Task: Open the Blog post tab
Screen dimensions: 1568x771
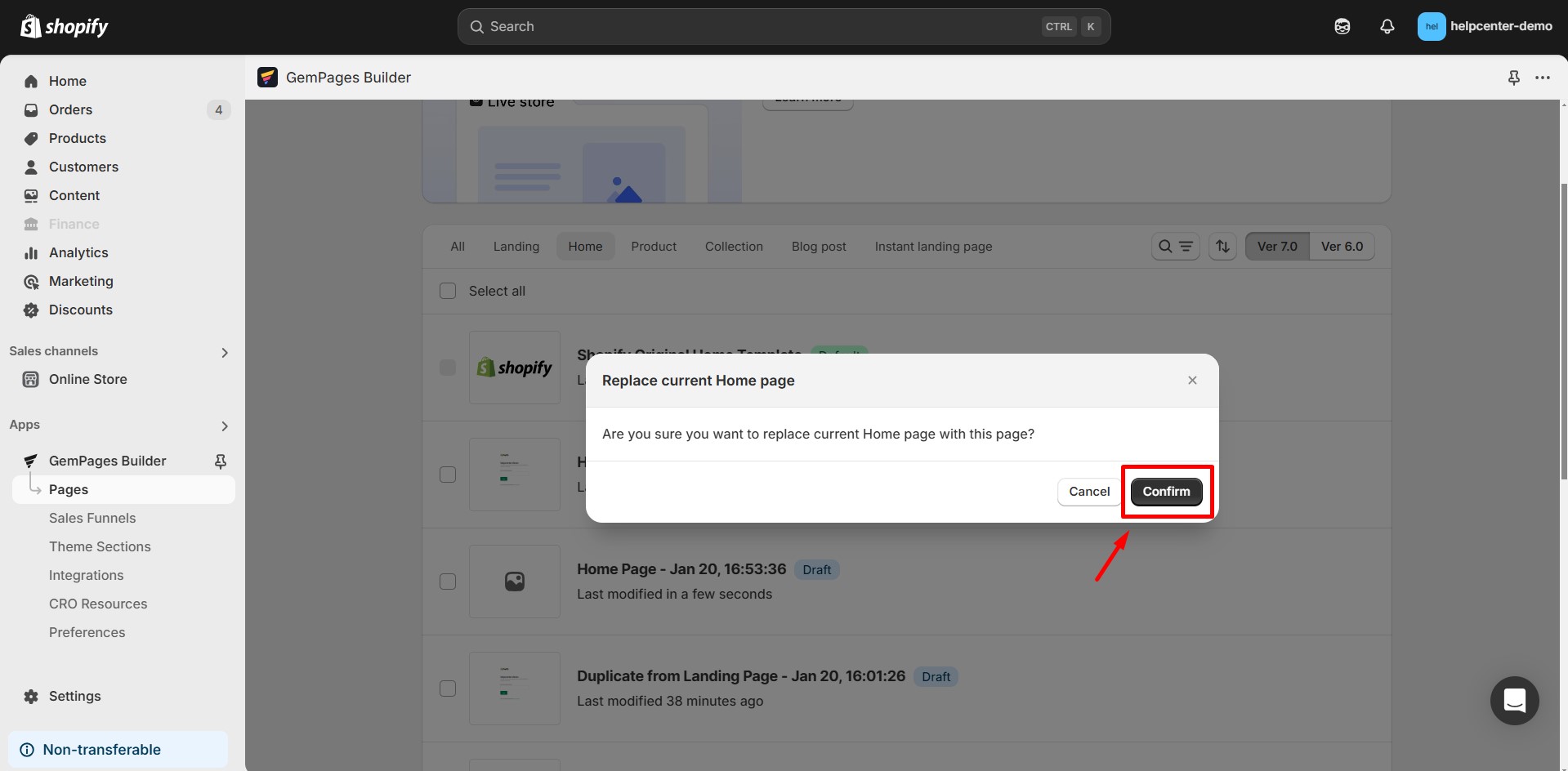Action: tap(819, 246)
